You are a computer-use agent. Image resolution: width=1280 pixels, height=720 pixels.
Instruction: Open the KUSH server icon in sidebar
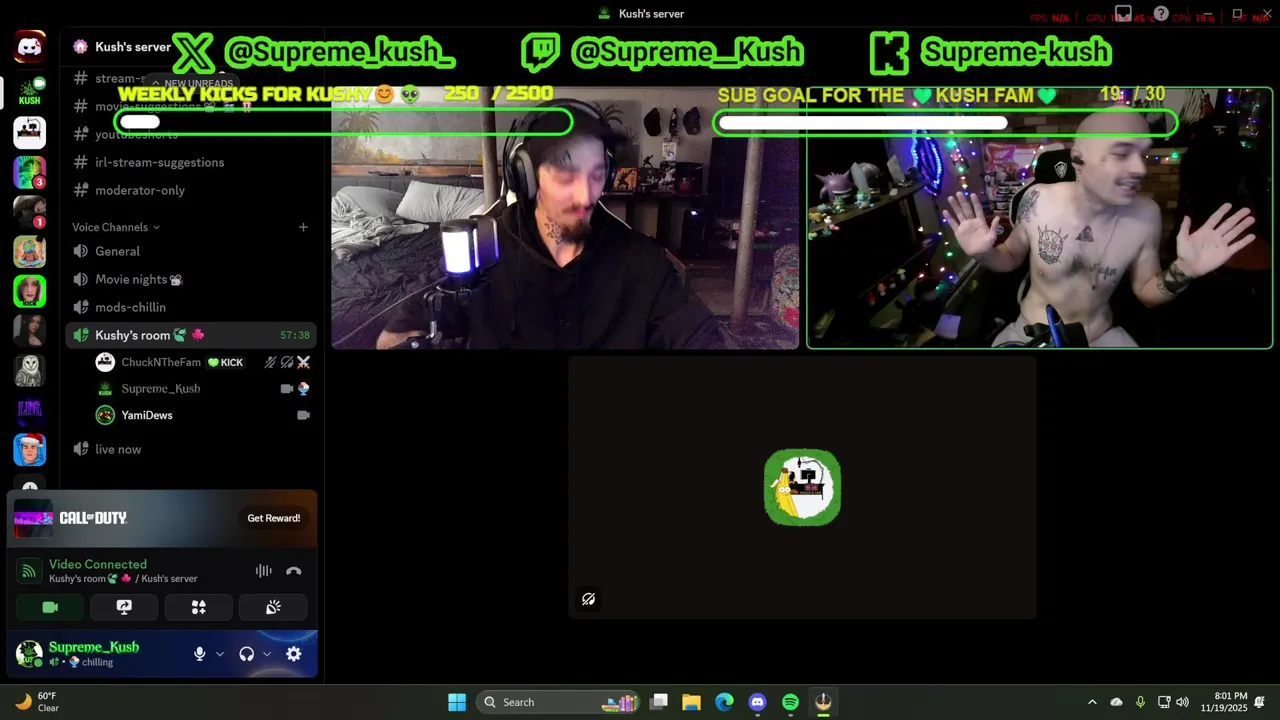29,91
